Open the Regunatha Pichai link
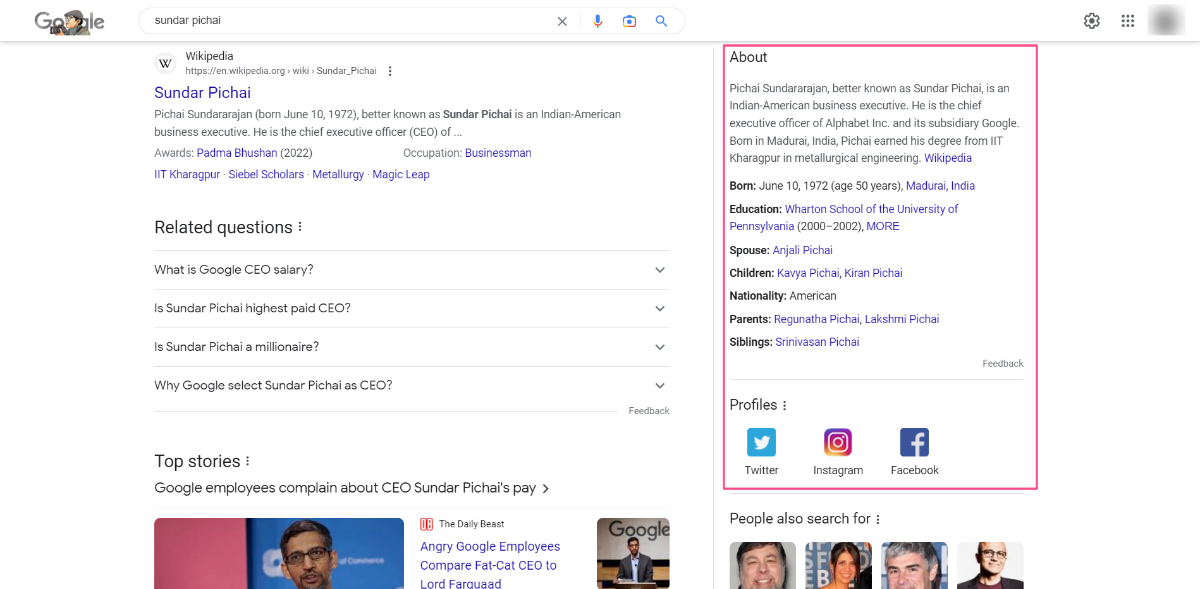1200x589 pixels. (817, 319)
